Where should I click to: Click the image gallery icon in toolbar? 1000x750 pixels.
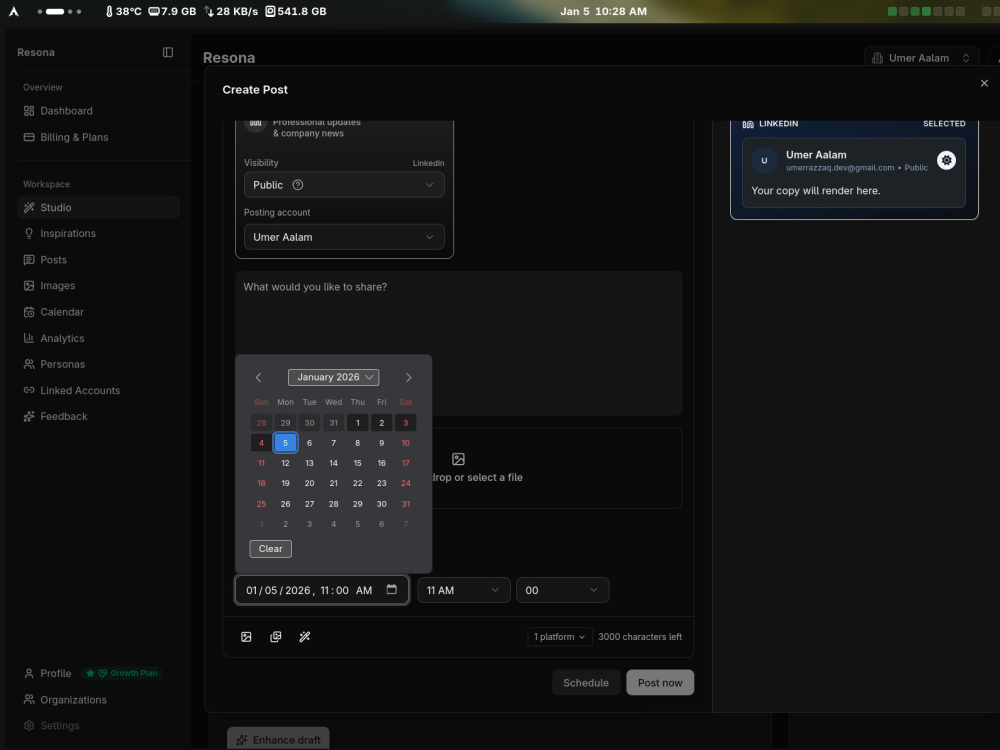point(276,637)
